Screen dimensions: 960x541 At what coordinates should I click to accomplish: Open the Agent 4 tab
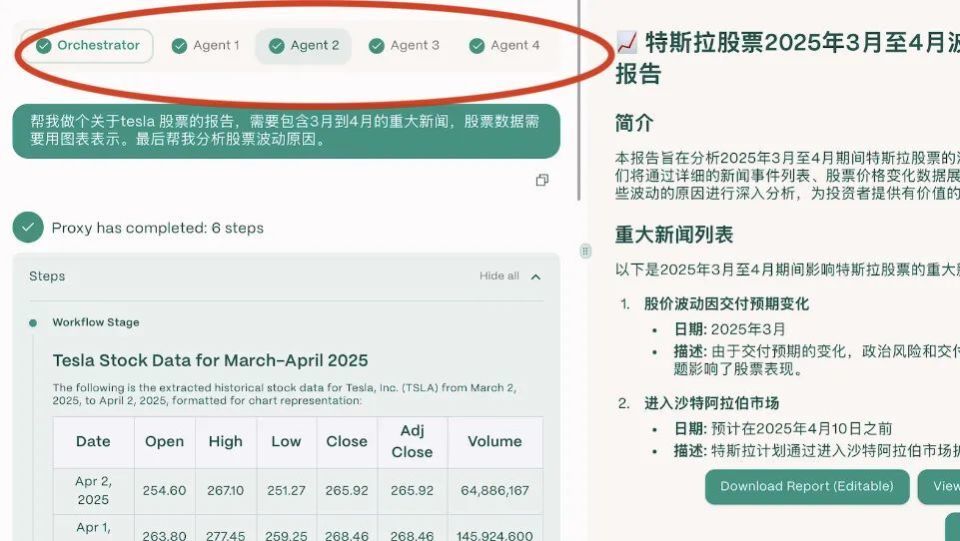tap(504, 45)
